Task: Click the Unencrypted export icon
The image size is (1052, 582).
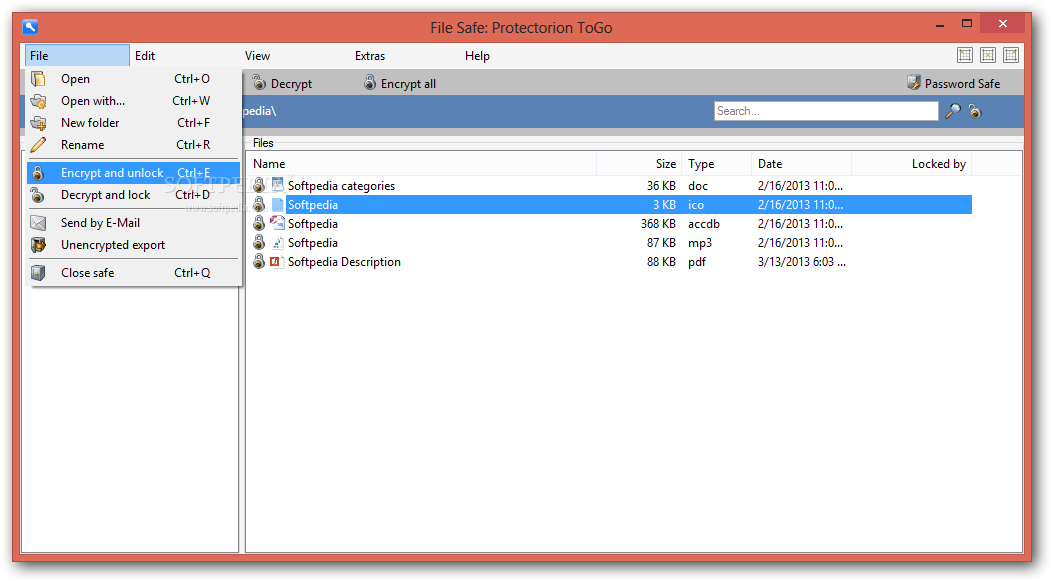Action: [x=38, y=245]
